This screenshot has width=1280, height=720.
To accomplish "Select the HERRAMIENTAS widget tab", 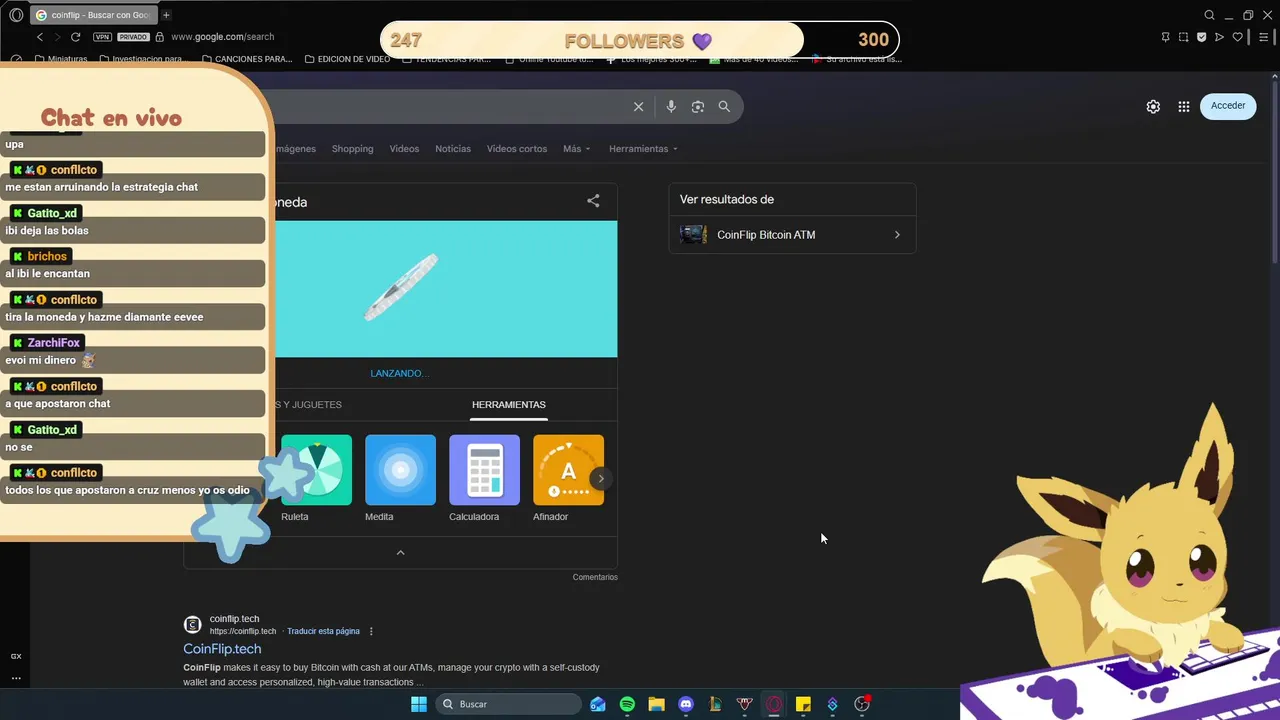I will (509, 405).
